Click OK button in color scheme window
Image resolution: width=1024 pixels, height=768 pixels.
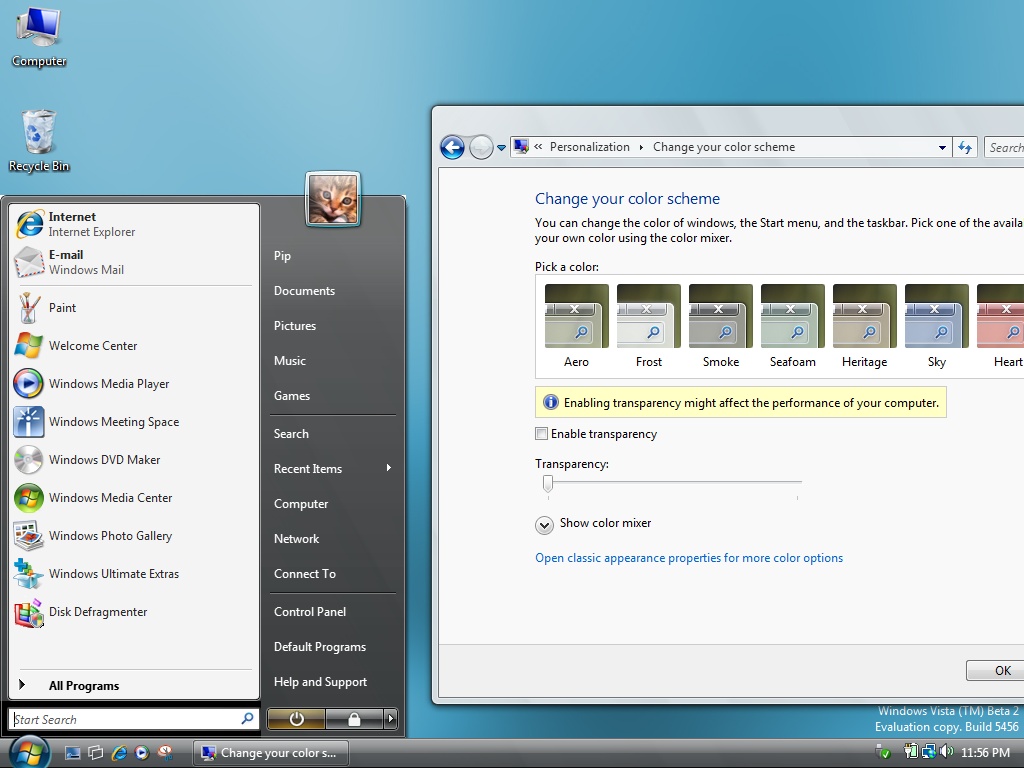tap(997, 671)
